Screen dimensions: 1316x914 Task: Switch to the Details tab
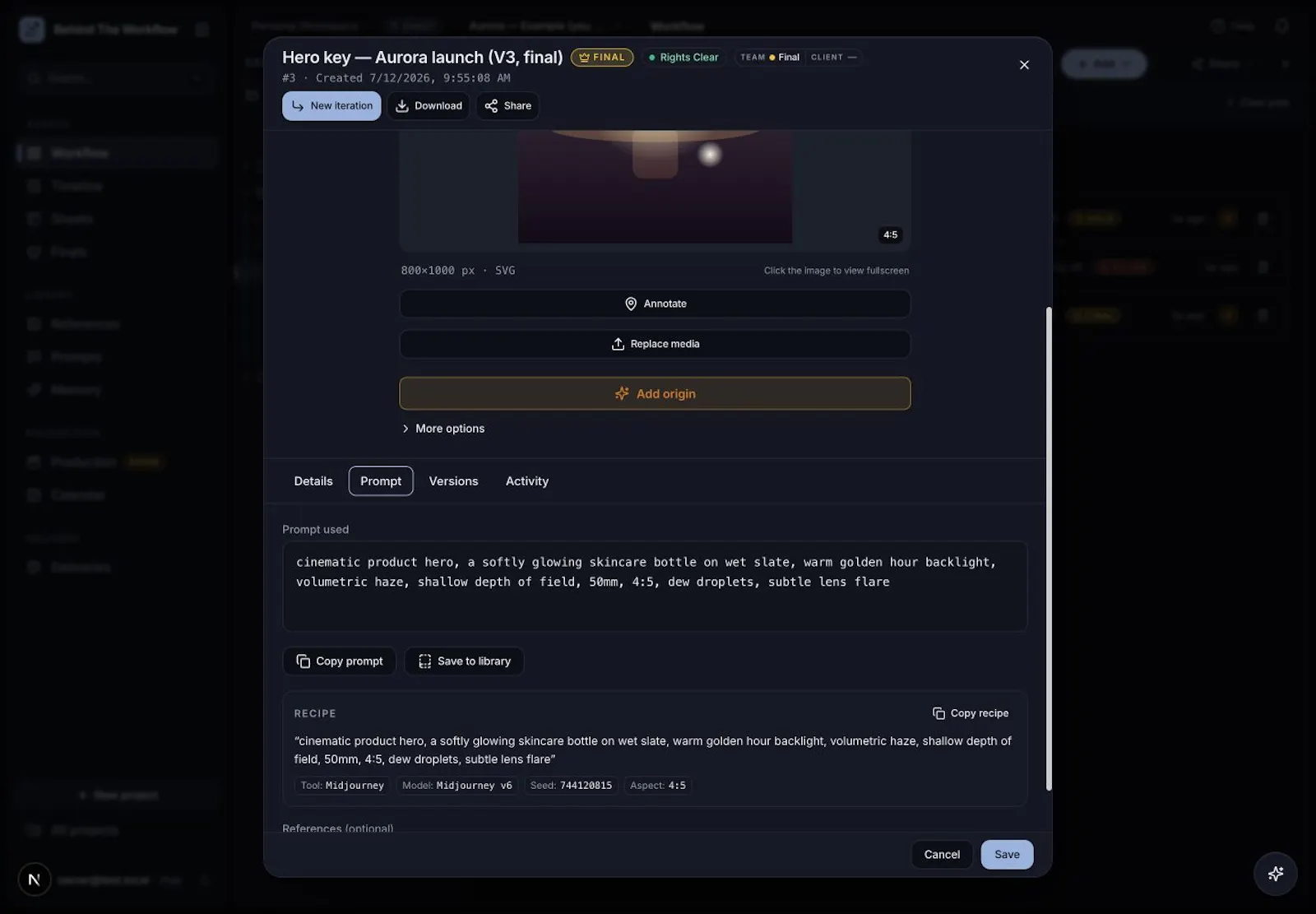point(313,481)
